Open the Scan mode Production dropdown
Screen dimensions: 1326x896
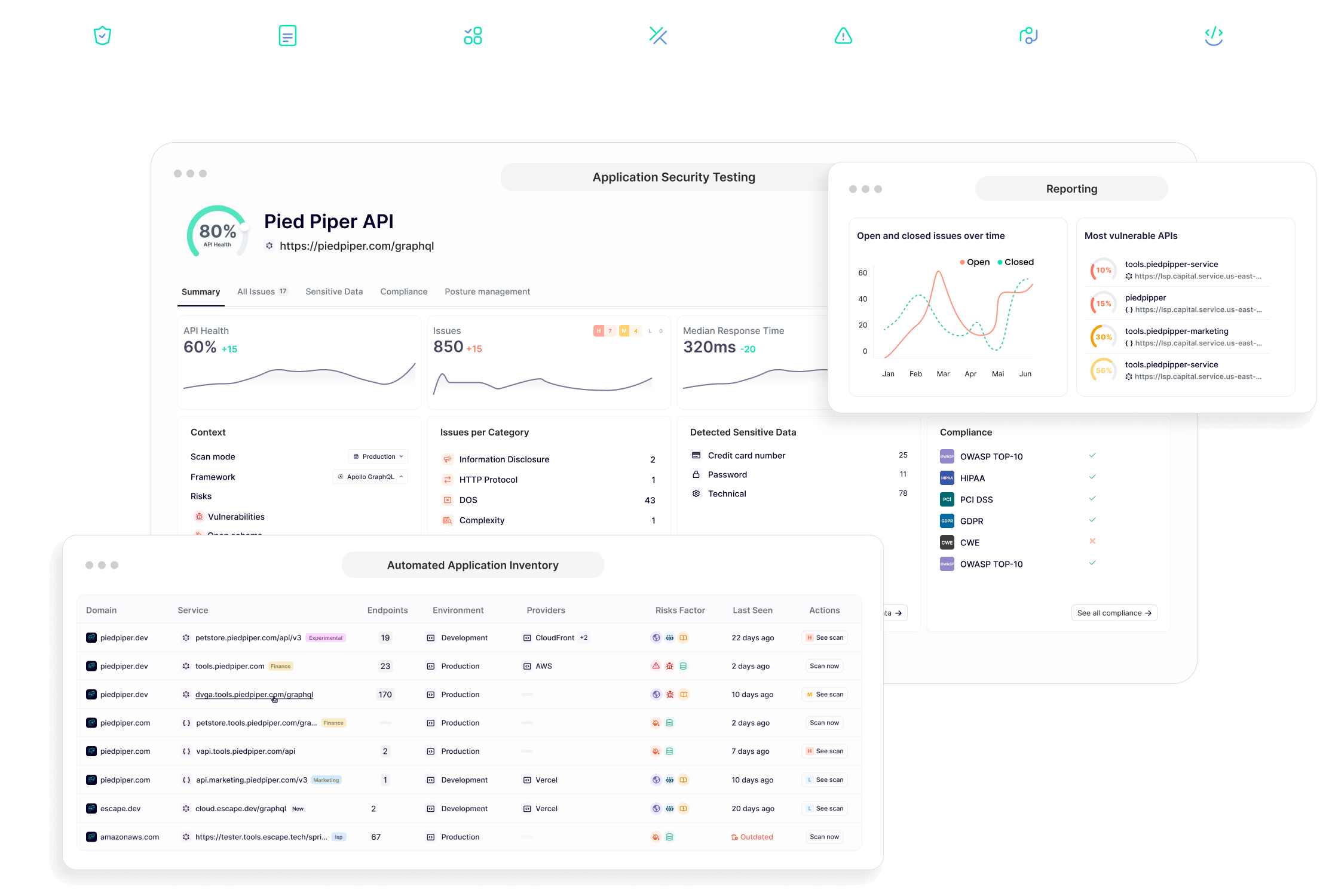[x=378, y=456]
